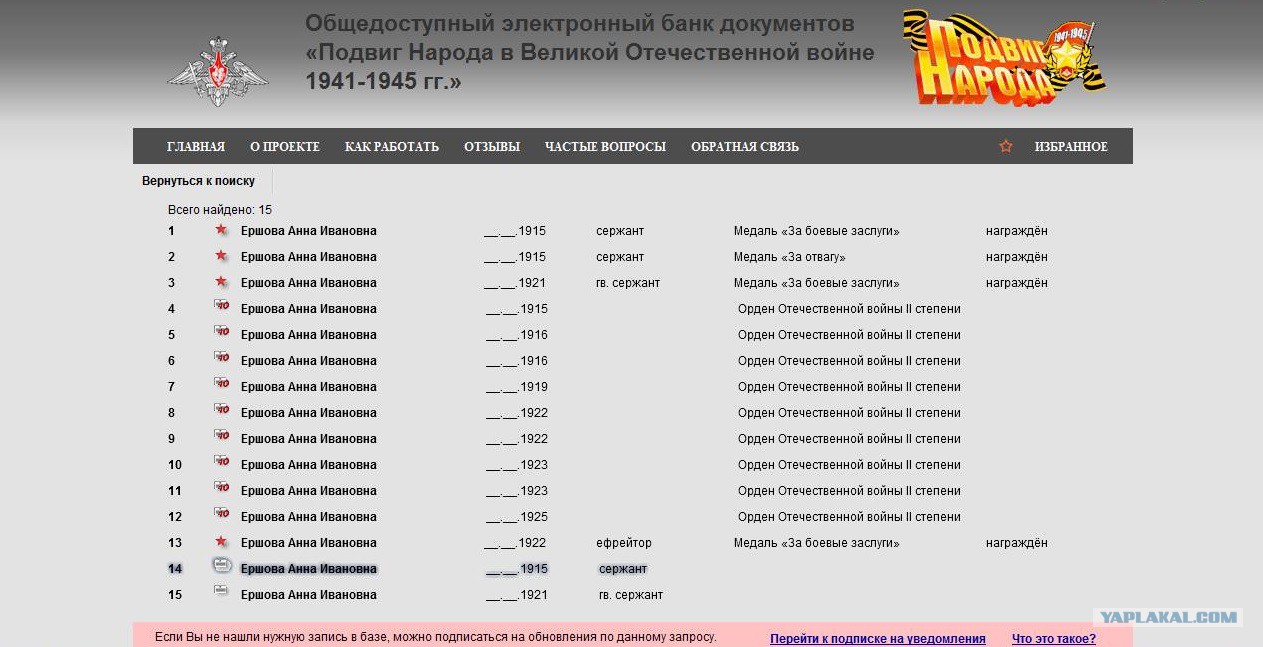1263x647 pixels.
Task: Click the red star icon in row 1
Action: 221,230
